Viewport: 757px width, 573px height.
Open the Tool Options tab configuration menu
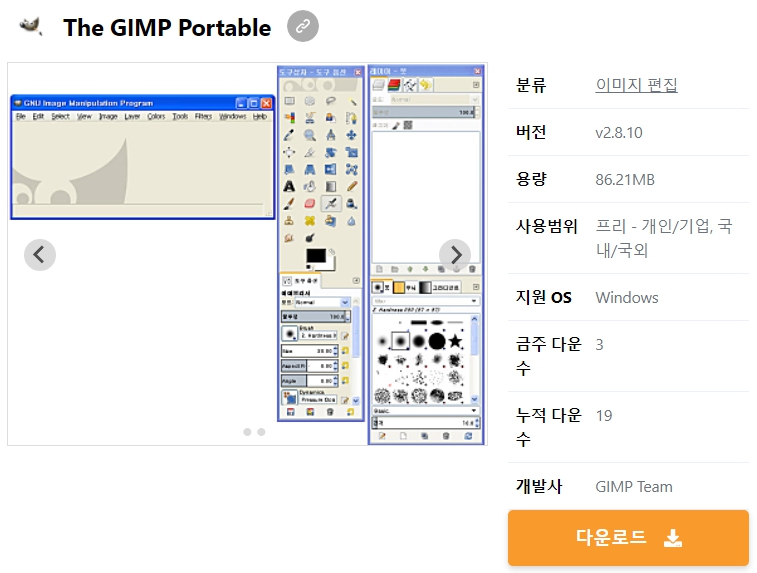[356, 280]
